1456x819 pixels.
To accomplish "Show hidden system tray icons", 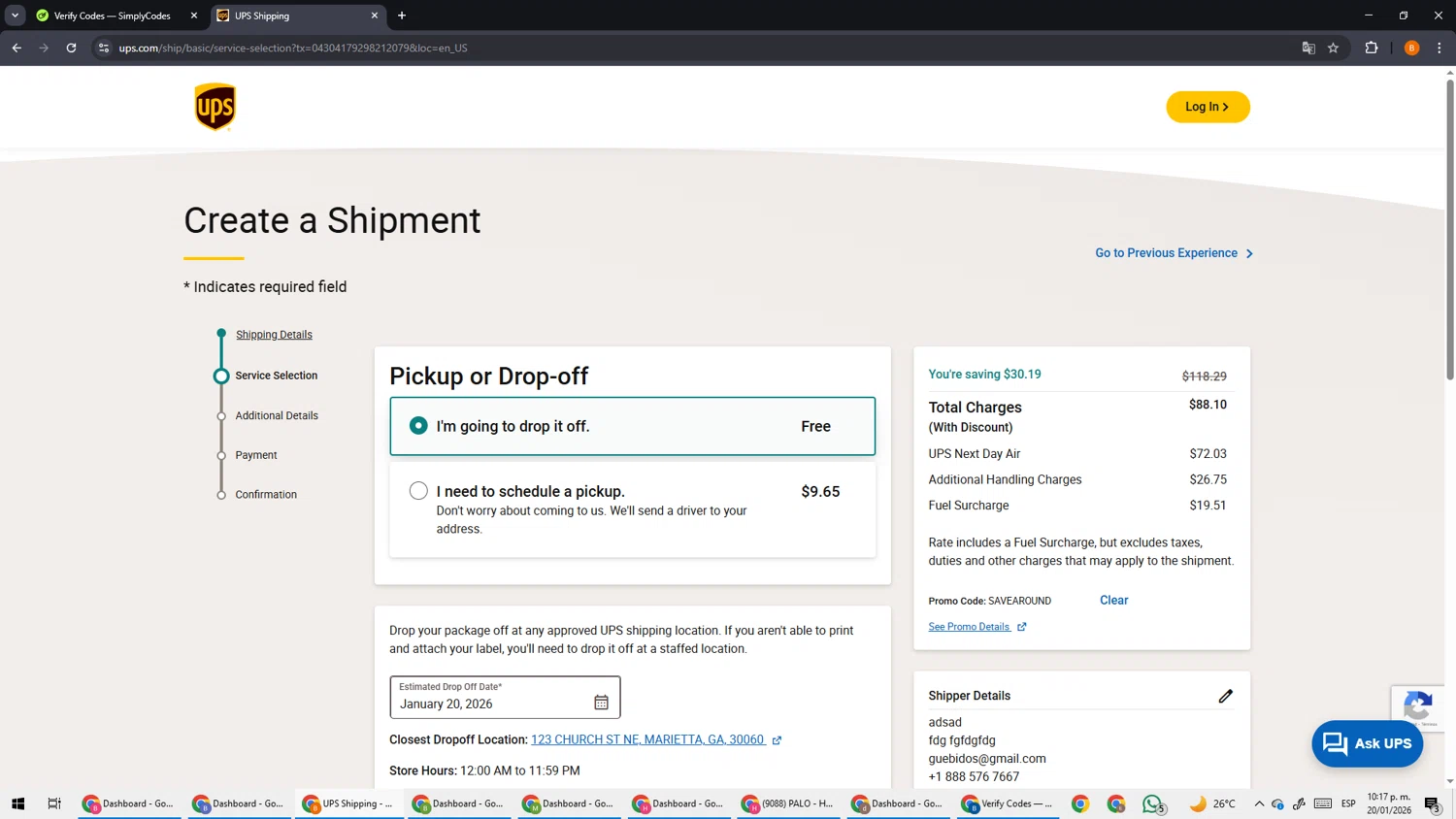I will coord(1259,803).
